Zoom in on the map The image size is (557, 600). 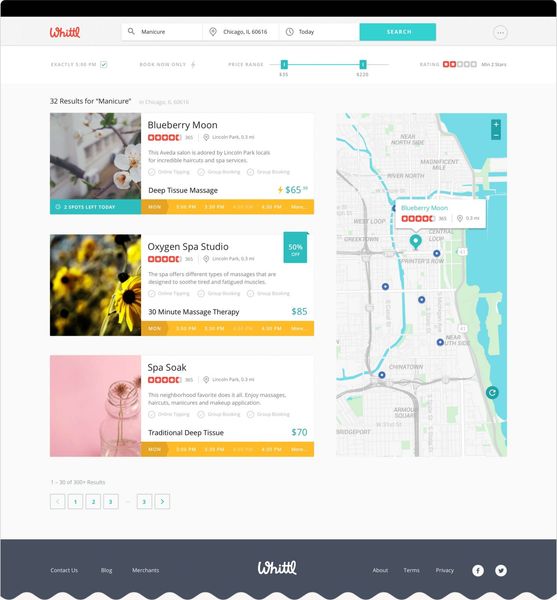click(x=496, y=124)
